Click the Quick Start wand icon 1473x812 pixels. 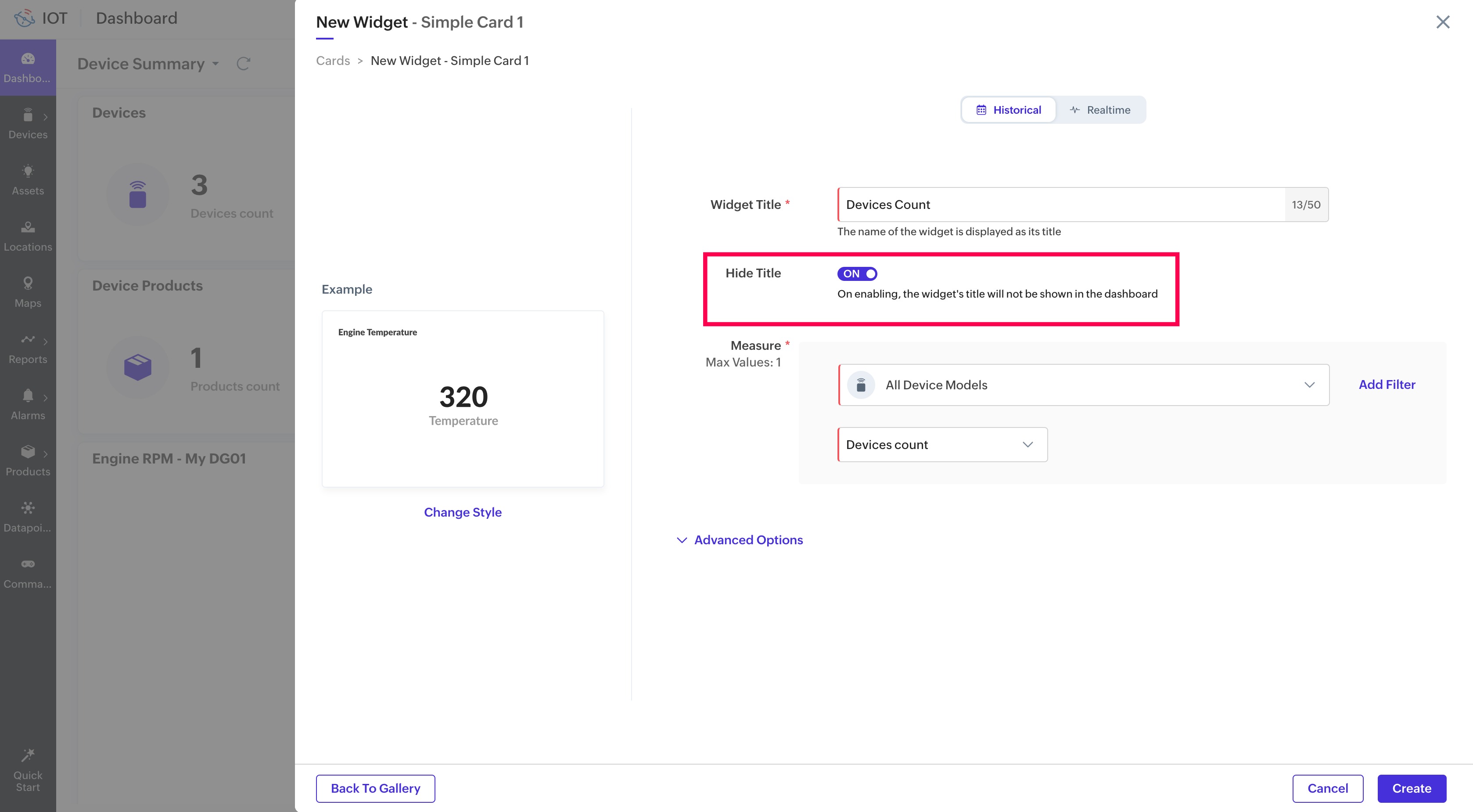click(x=28, y=755)
